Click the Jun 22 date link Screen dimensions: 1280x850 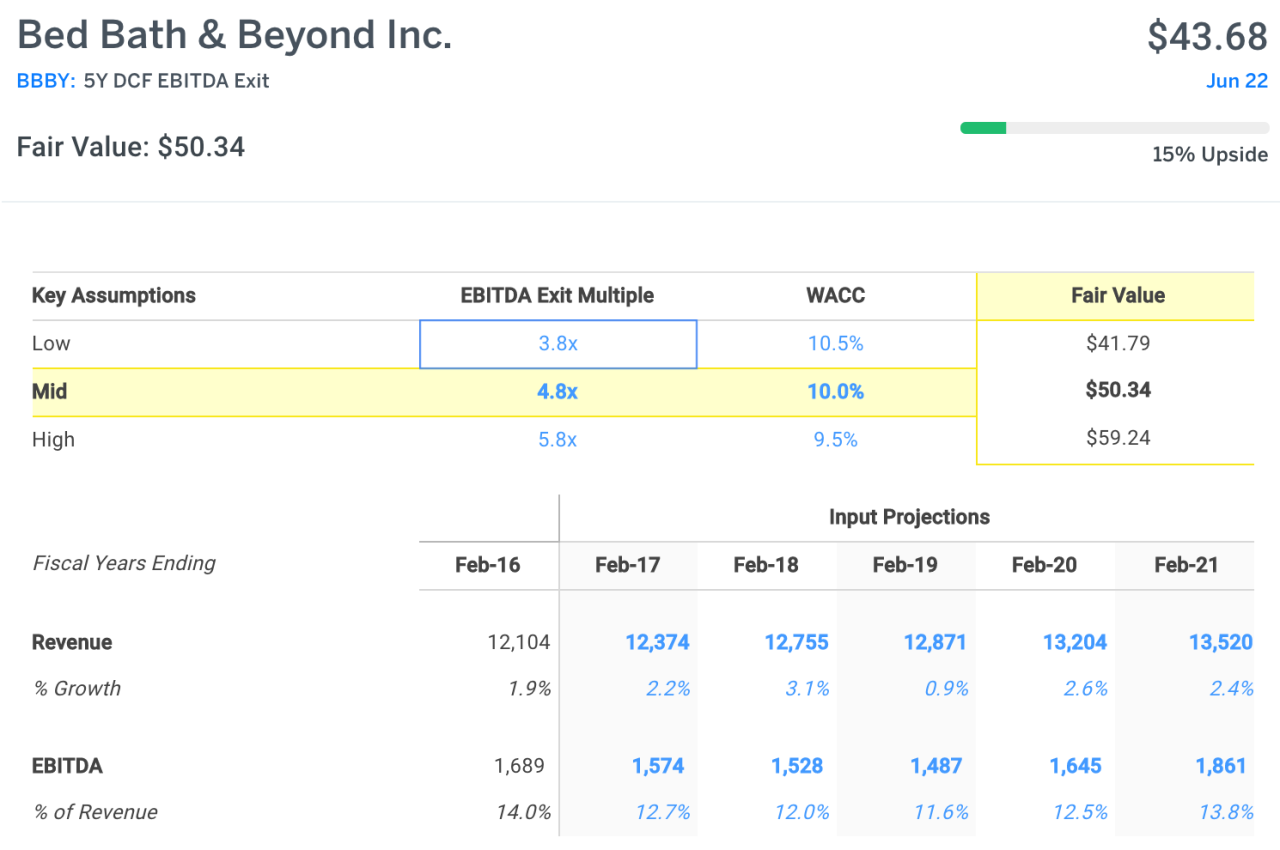(1237, 81)
